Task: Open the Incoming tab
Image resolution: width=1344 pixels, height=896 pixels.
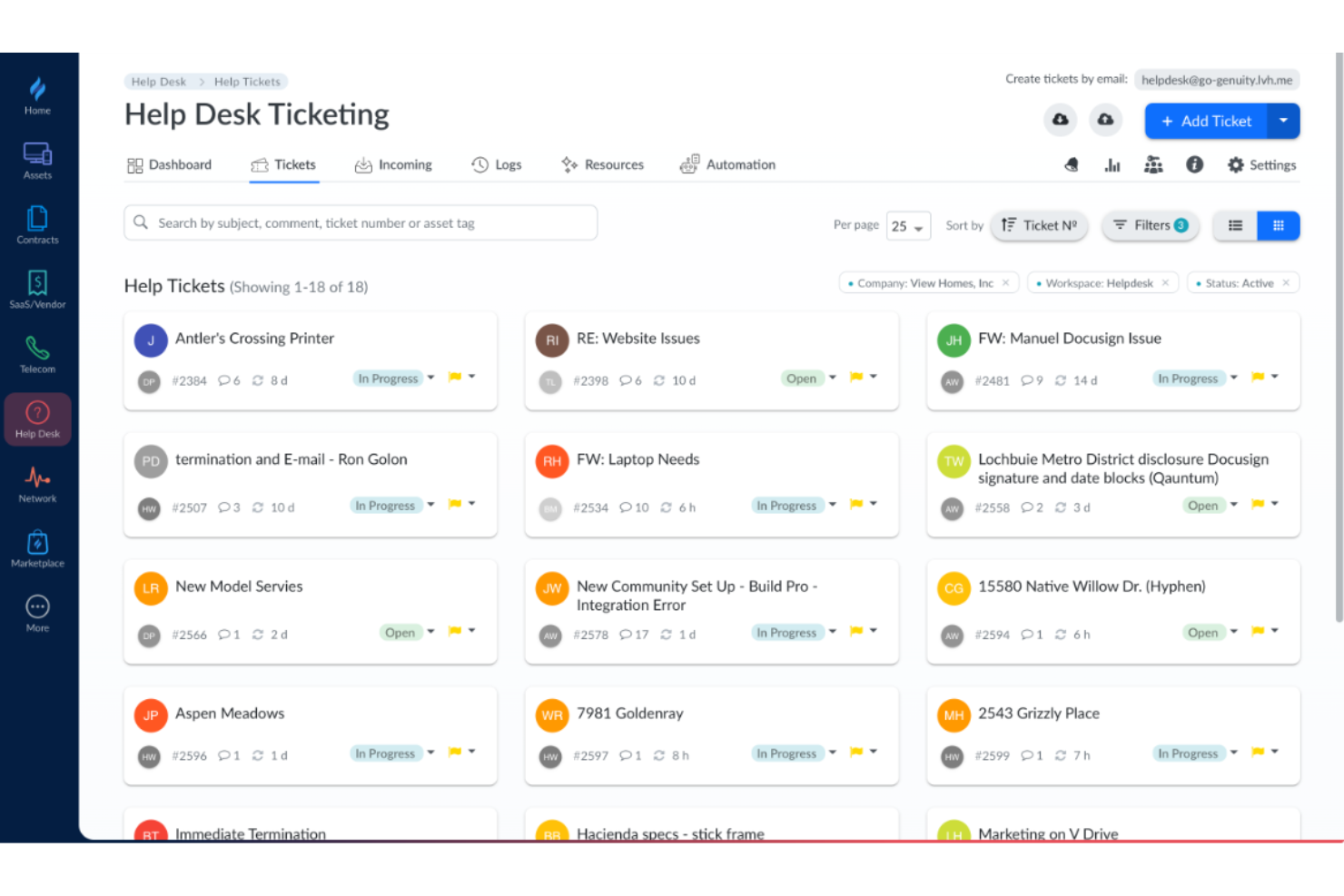Action: click(403, 164)
